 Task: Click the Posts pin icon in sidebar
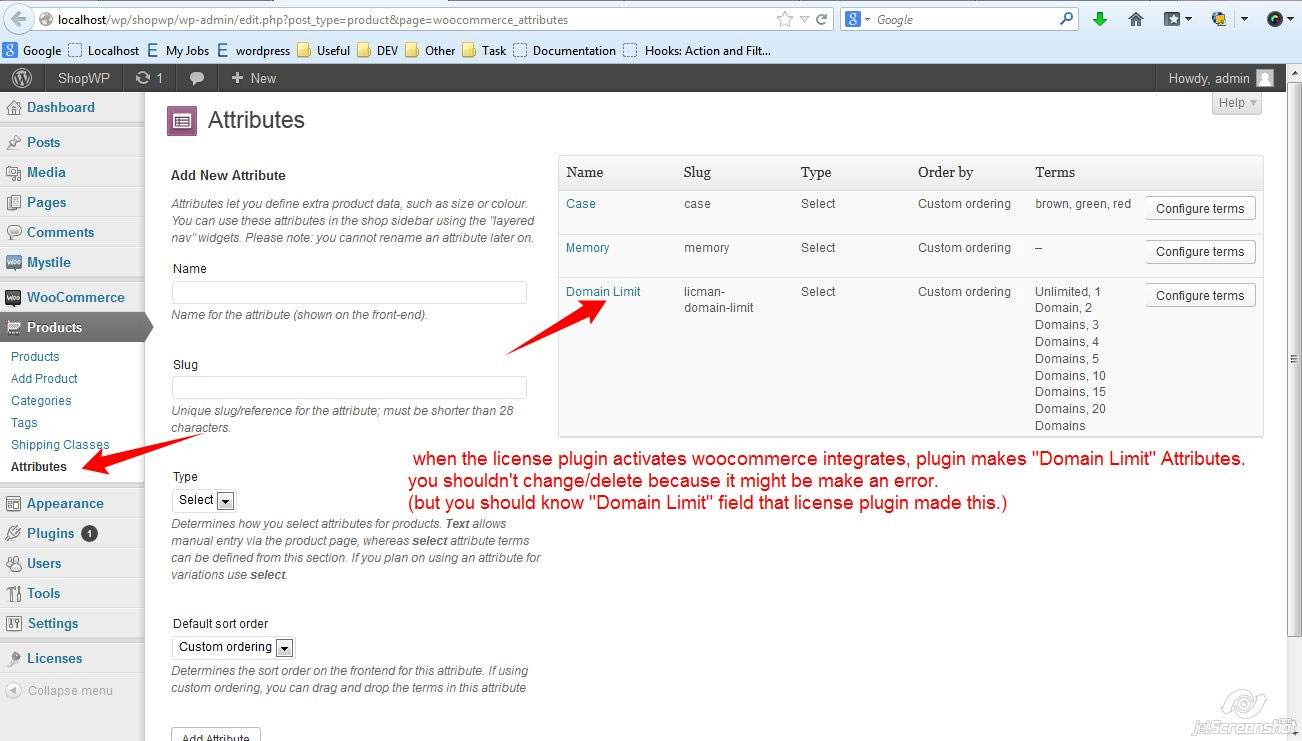tap(14, 142)
